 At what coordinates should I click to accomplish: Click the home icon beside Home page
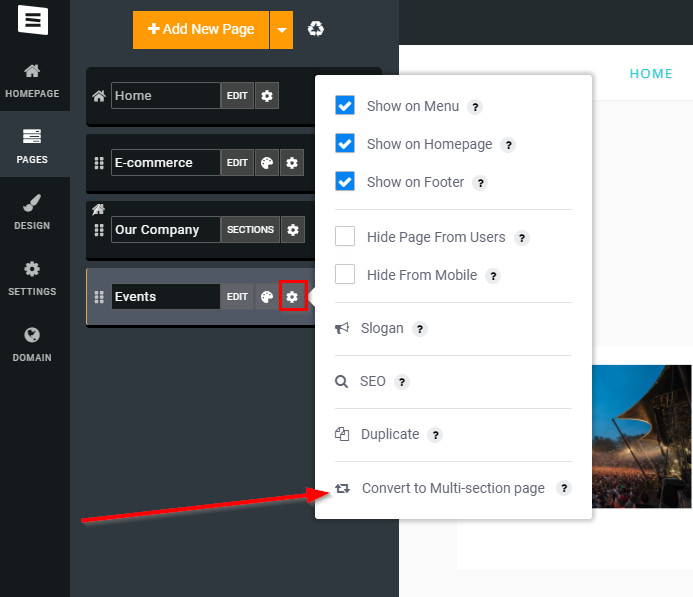click(x=99, y=96)
